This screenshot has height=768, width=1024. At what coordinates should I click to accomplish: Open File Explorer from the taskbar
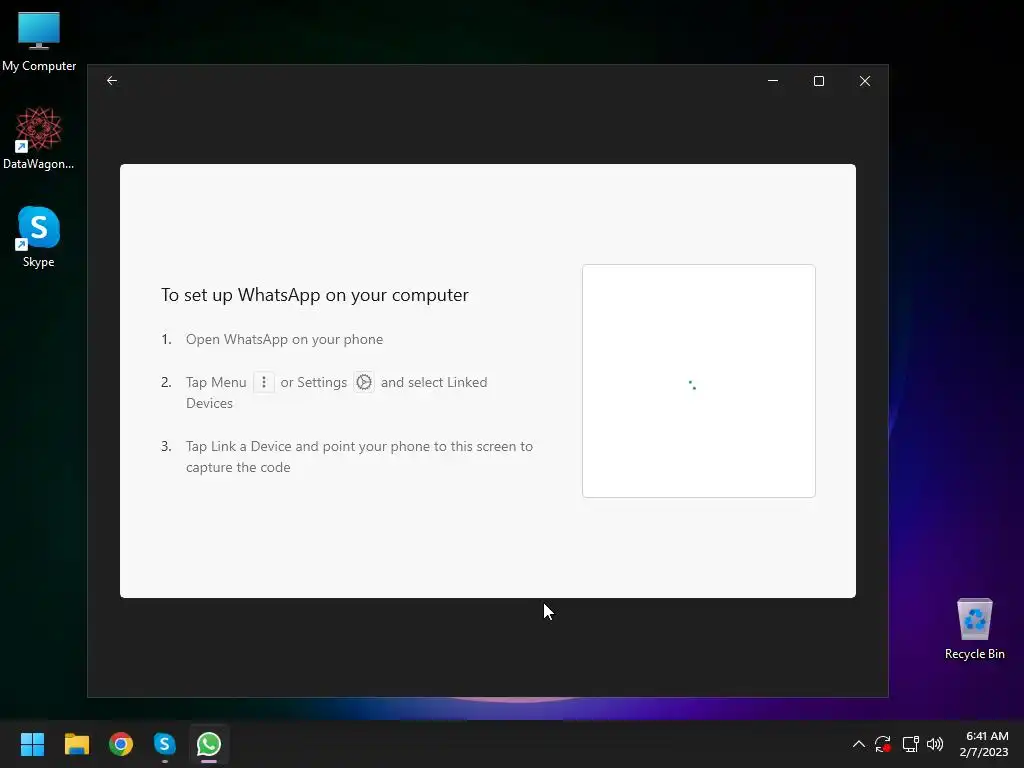click(x=76, y=744)
